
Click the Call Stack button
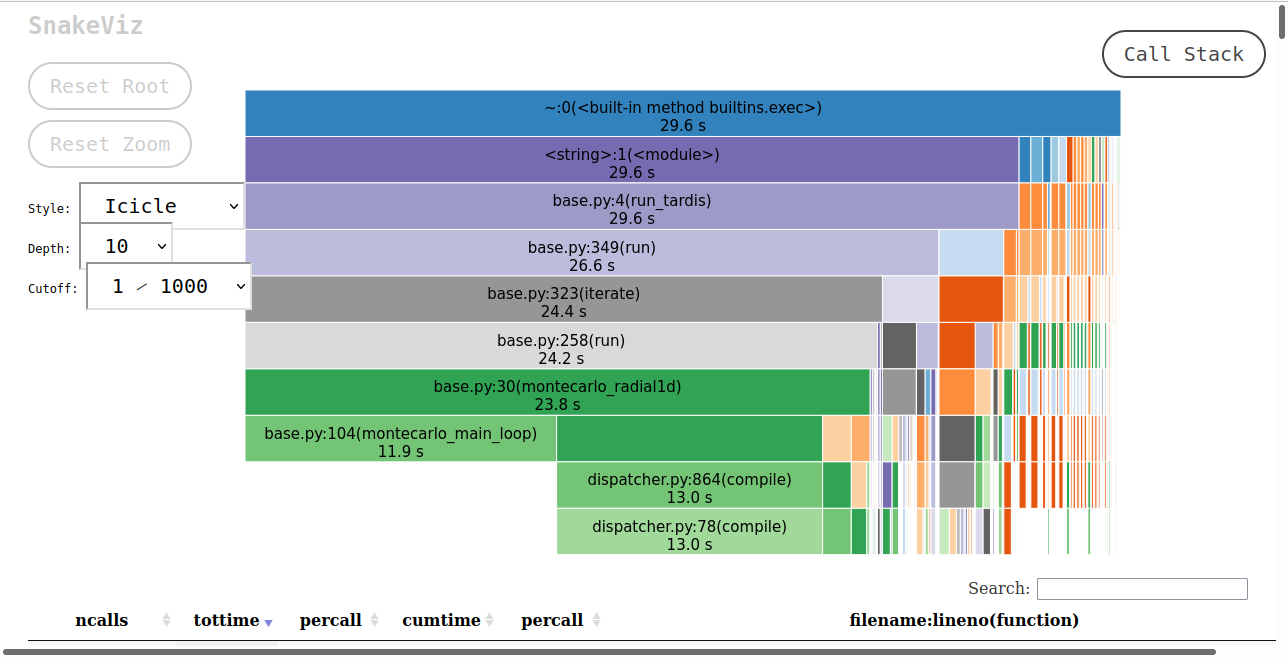pyautogui.click(x=1183, y=54)
